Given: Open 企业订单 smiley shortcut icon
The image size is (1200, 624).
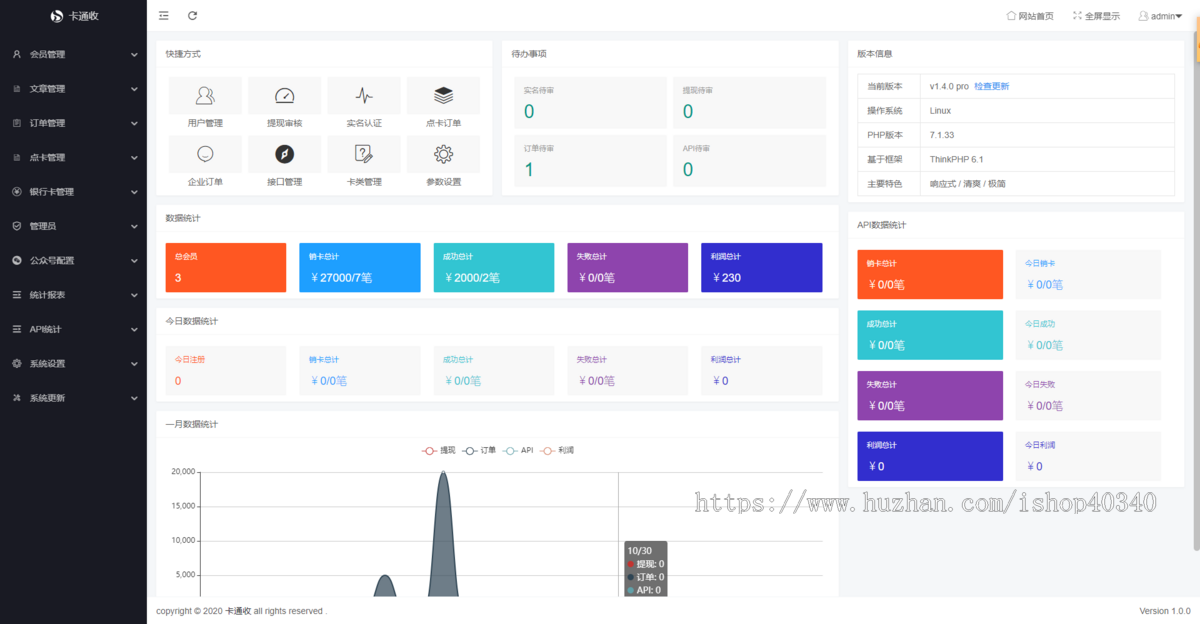Looking at the screenshot, I should tap(205, 154).
